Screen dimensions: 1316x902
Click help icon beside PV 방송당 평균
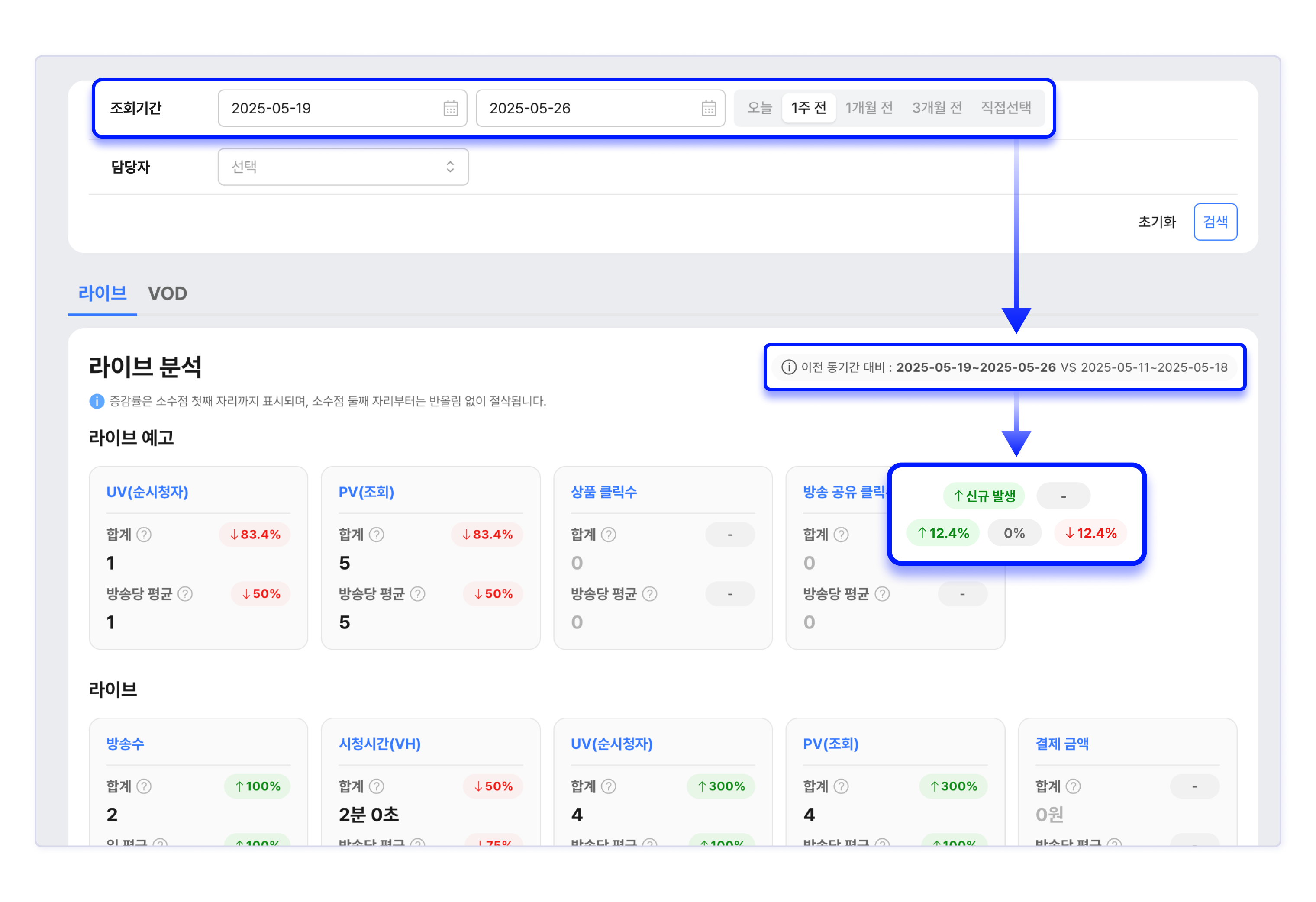417,594
